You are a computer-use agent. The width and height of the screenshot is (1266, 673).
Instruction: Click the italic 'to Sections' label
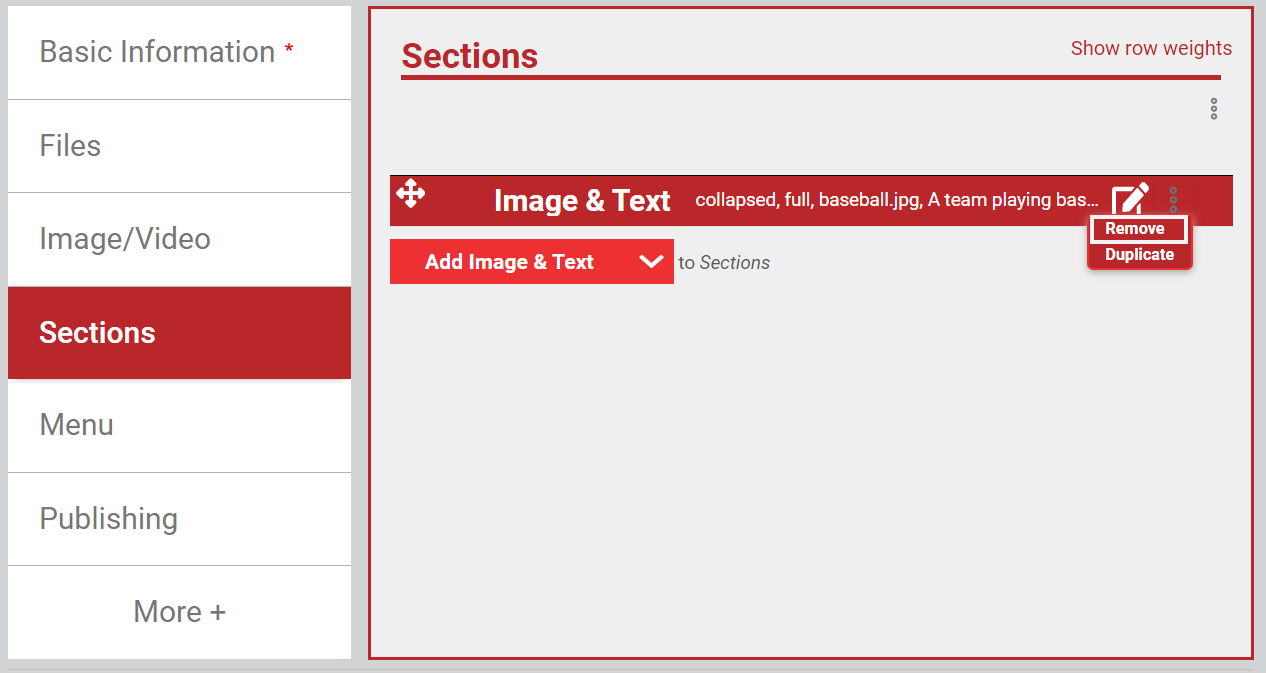click(x=724, y=263)
